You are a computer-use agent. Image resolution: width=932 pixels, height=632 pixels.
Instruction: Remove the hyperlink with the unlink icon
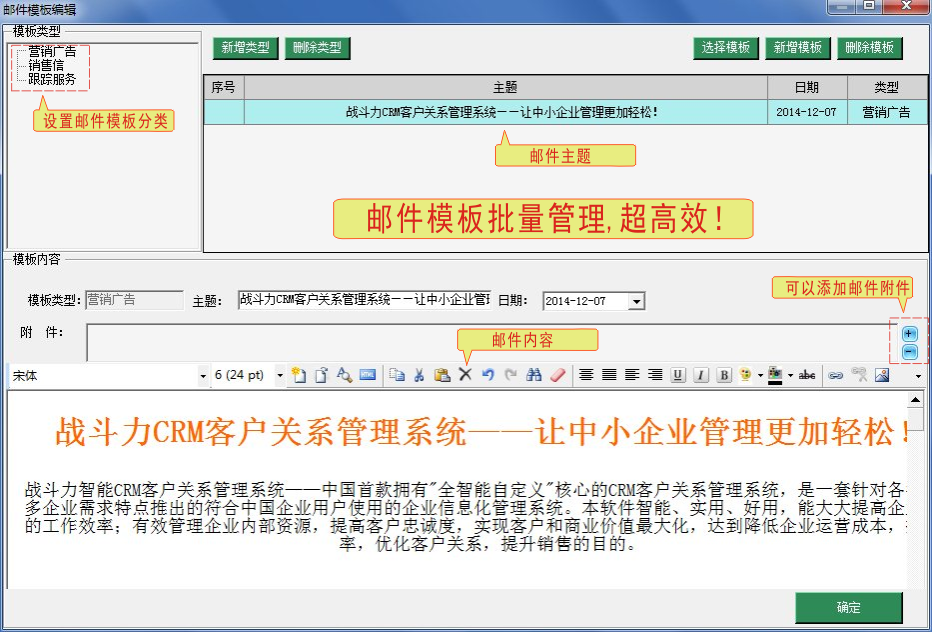point(859,375)
